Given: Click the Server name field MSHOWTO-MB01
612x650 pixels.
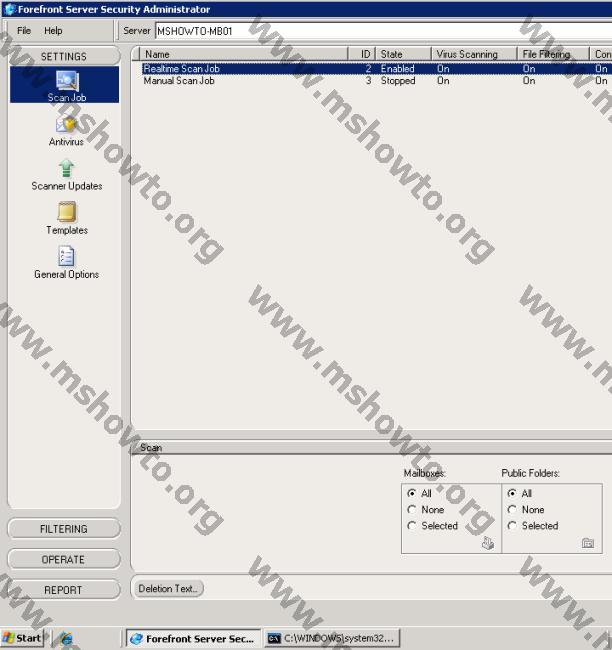Looking at the screenshot, I should (384, 31).
